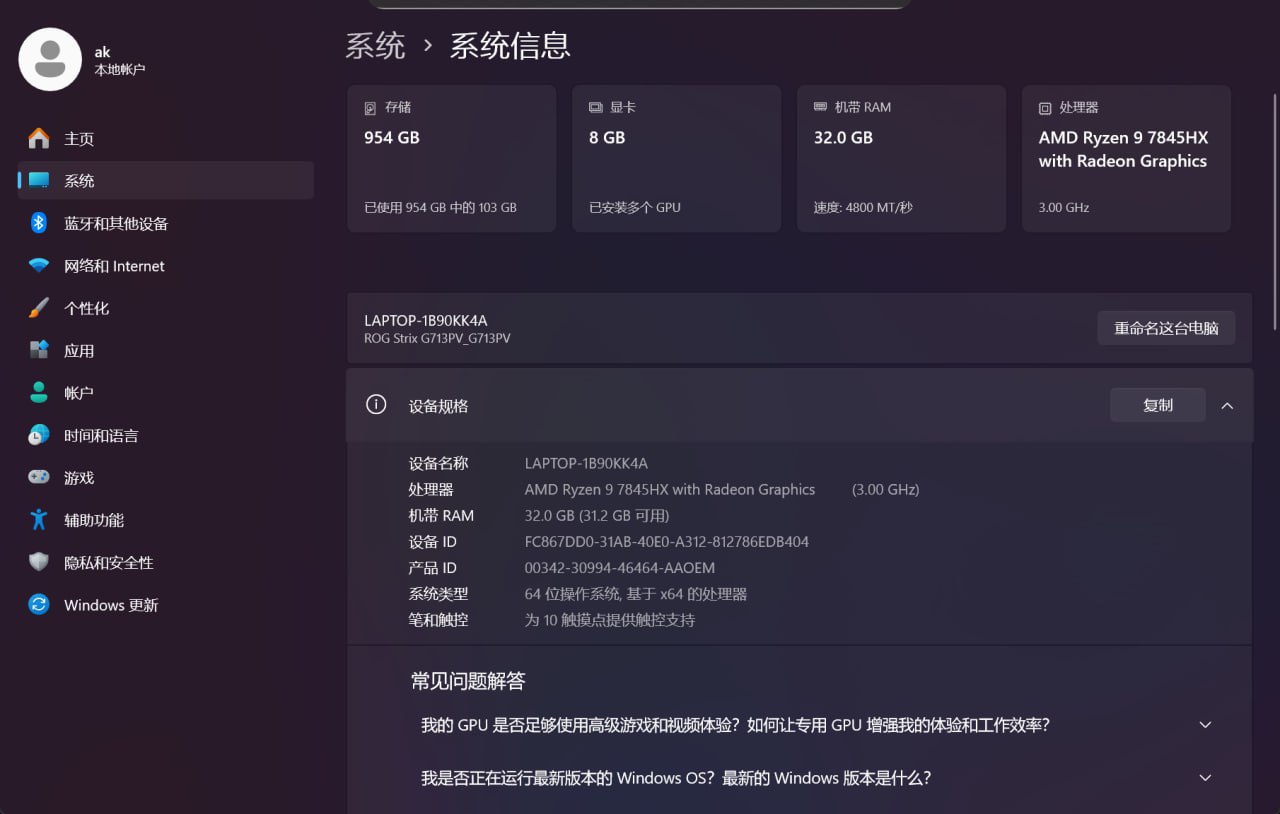Open Personalization (个性化) paintbrush icon

pyautogui.click(x=39, y=308)
